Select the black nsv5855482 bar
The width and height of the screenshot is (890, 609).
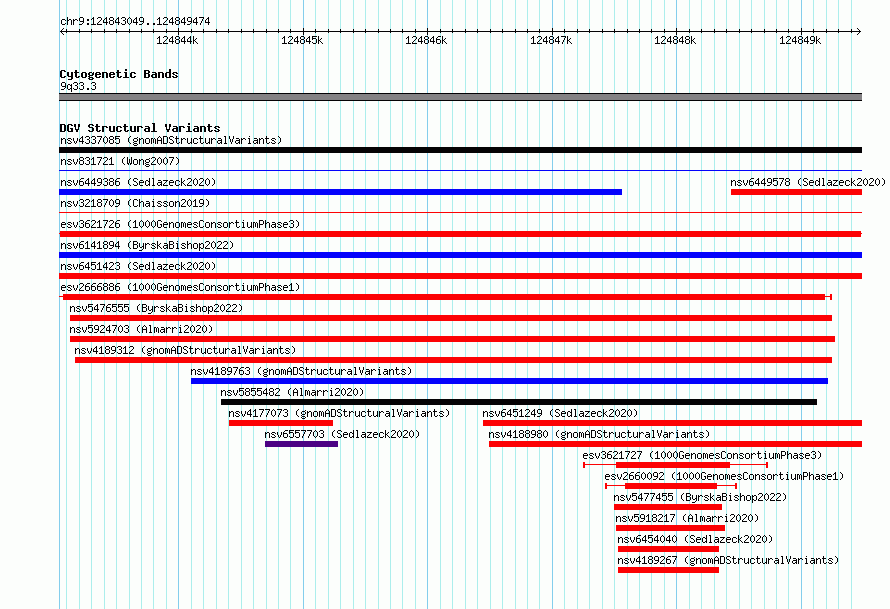(519, 402)
